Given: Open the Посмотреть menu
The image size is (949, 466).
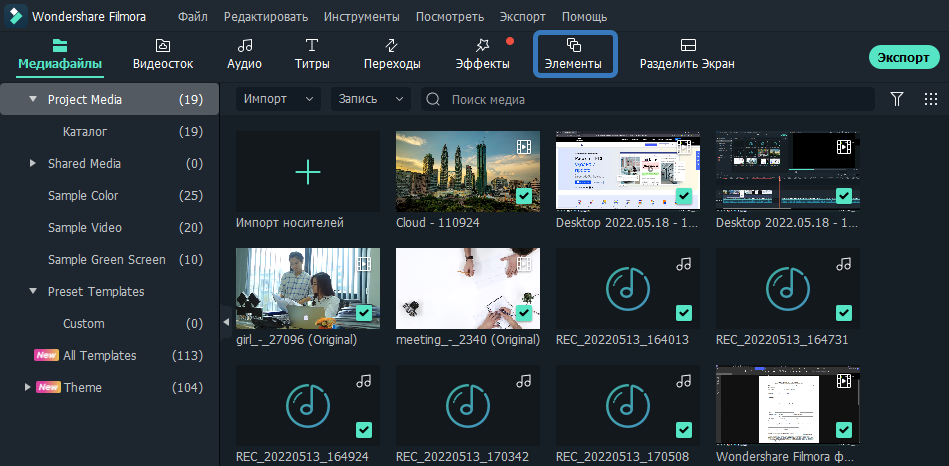Looking at the screenshot, I should [x=450, y=17].
